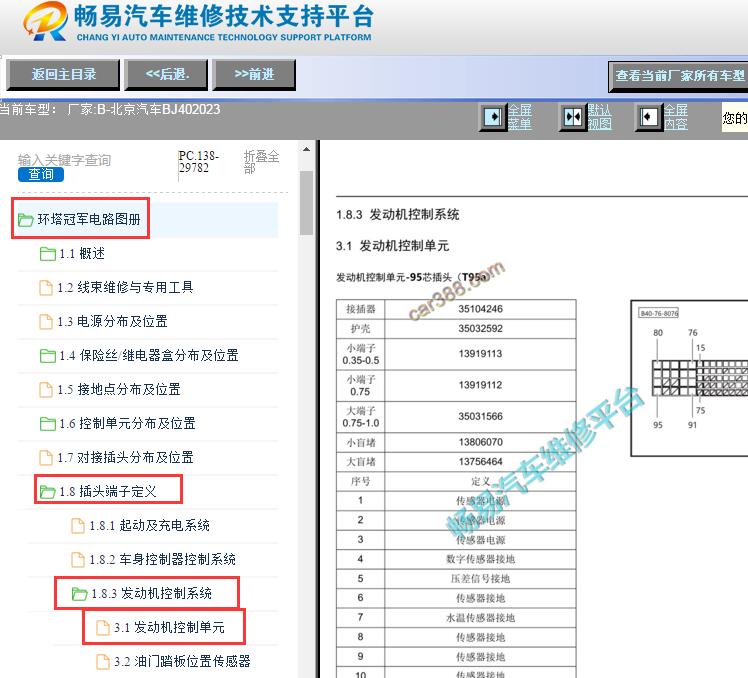Viewport: 748px width, 678px height.
Task: Click page icon beside 1.5 接地点分布及位置
Action: (x=46, y=390)
